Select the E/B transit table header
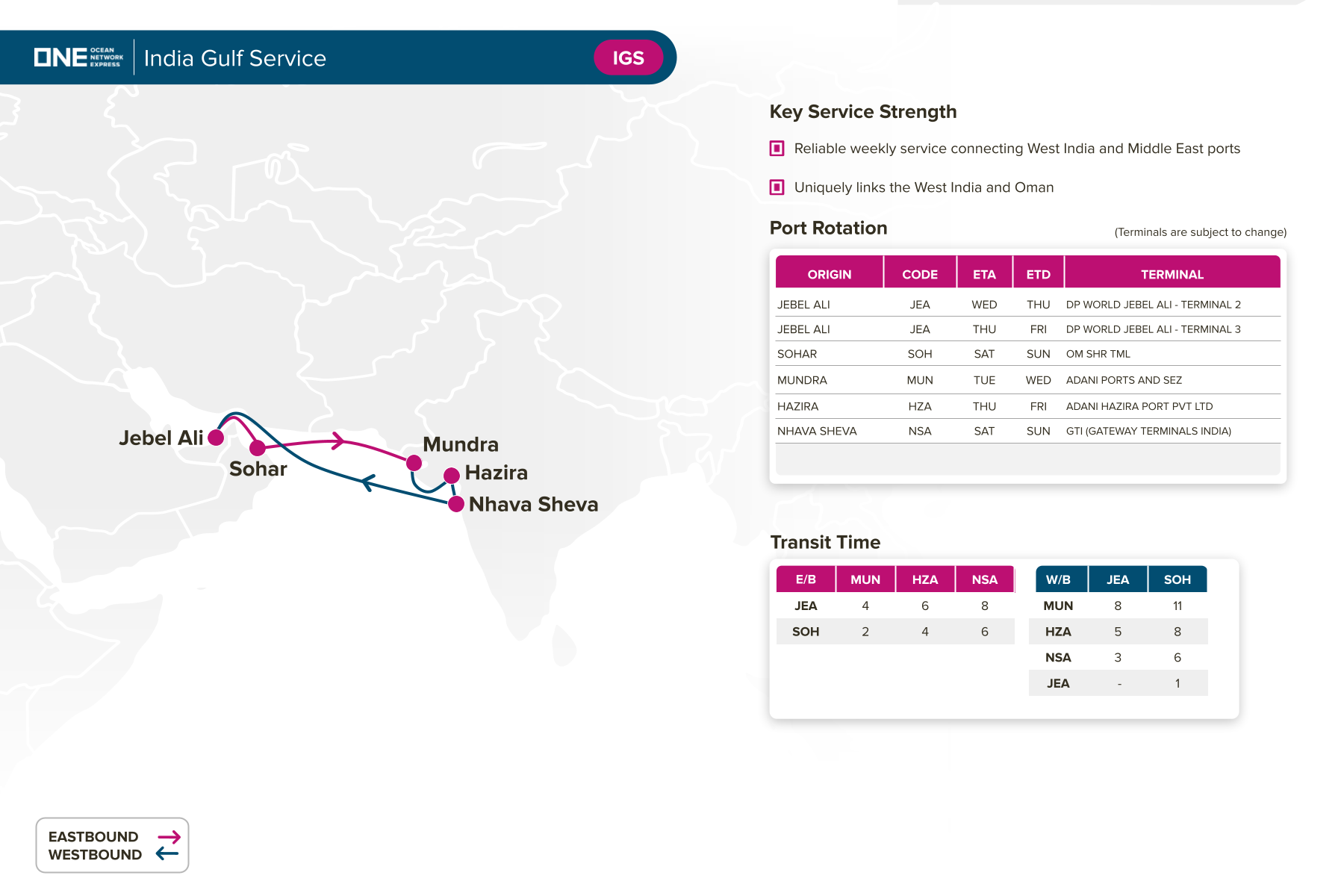The height and width of the screenshot is (896, 1344). (x=805, y=579)
